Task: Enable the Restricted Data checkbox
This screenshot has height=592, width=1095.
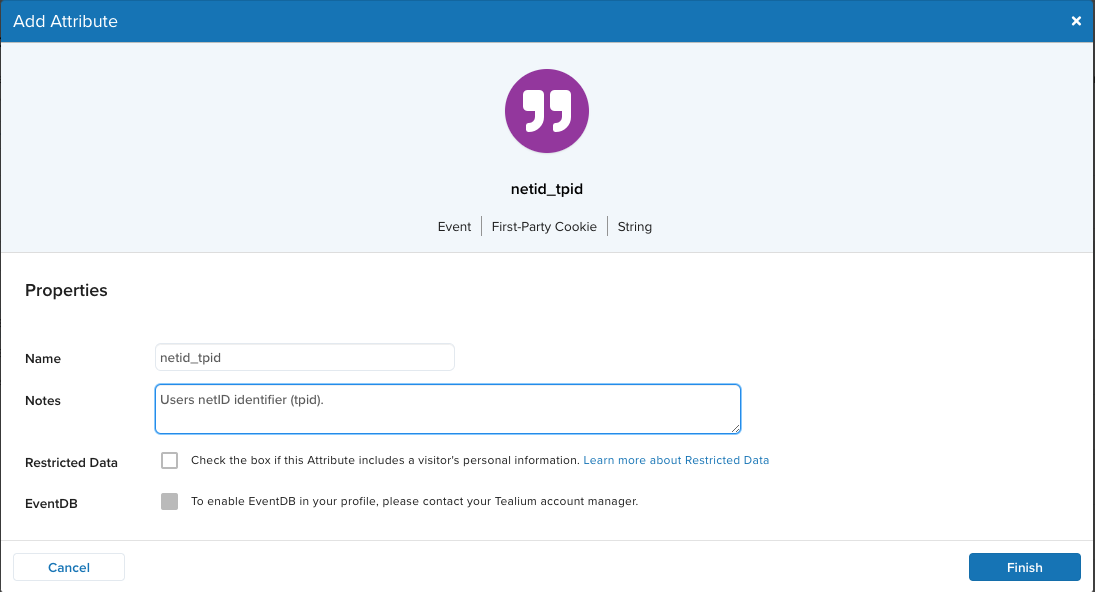Action: pos(169,460)
